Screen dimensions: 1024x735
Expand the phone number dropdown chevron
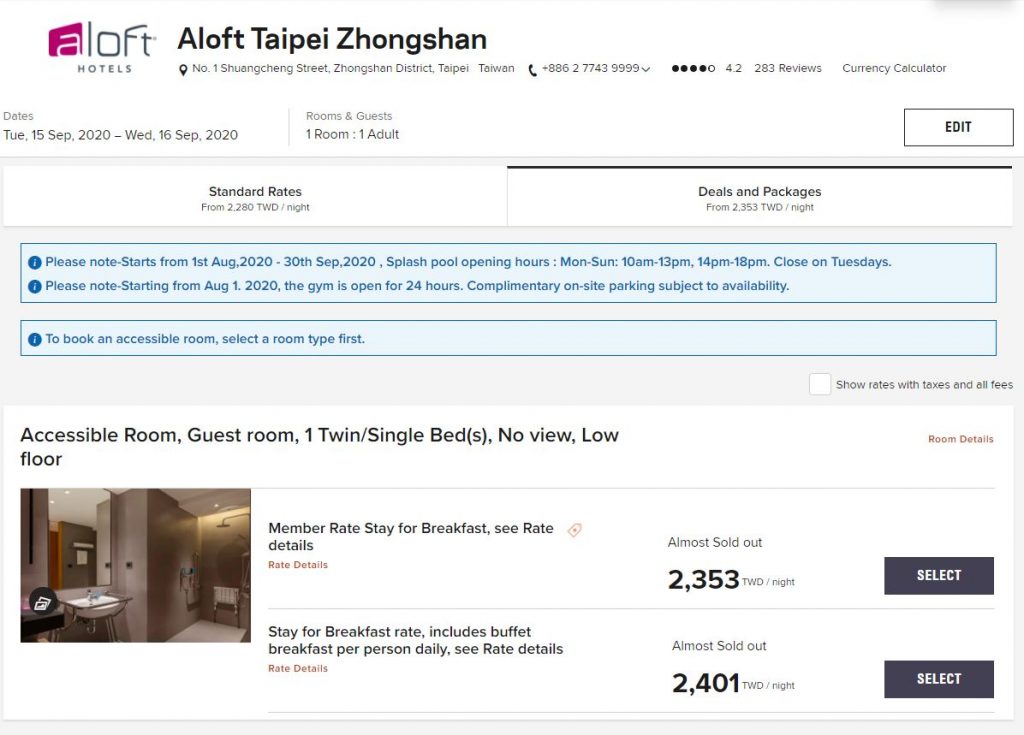[646, 69]
